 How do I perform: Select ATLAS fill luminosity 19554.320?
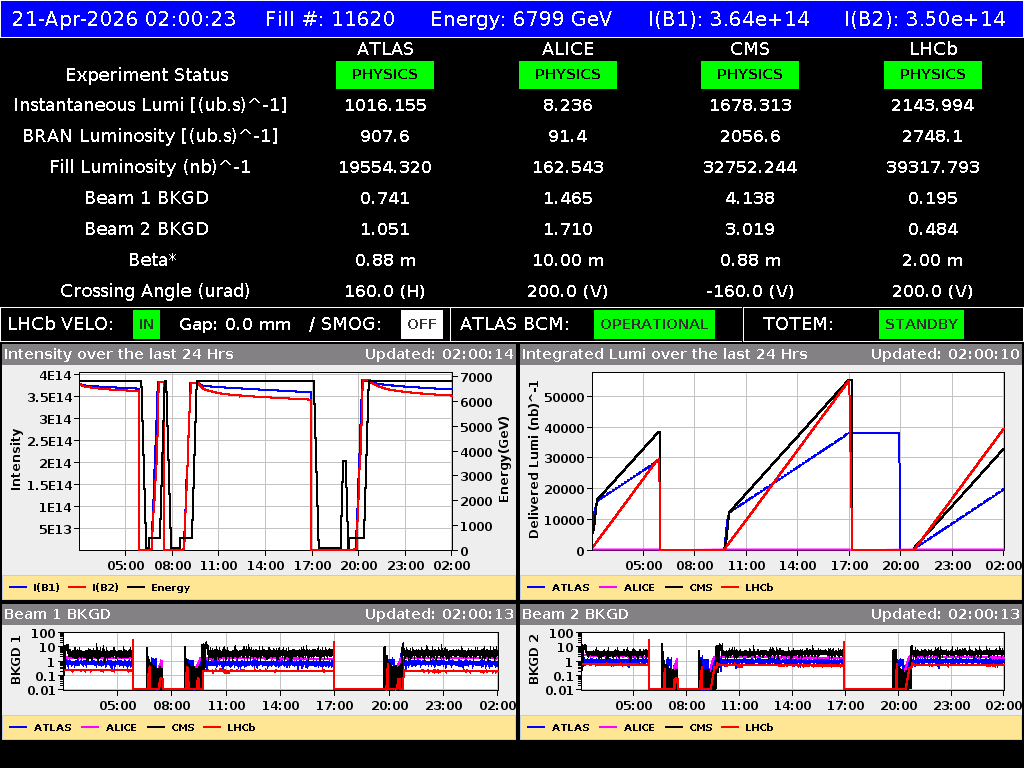tap(385, 167)
